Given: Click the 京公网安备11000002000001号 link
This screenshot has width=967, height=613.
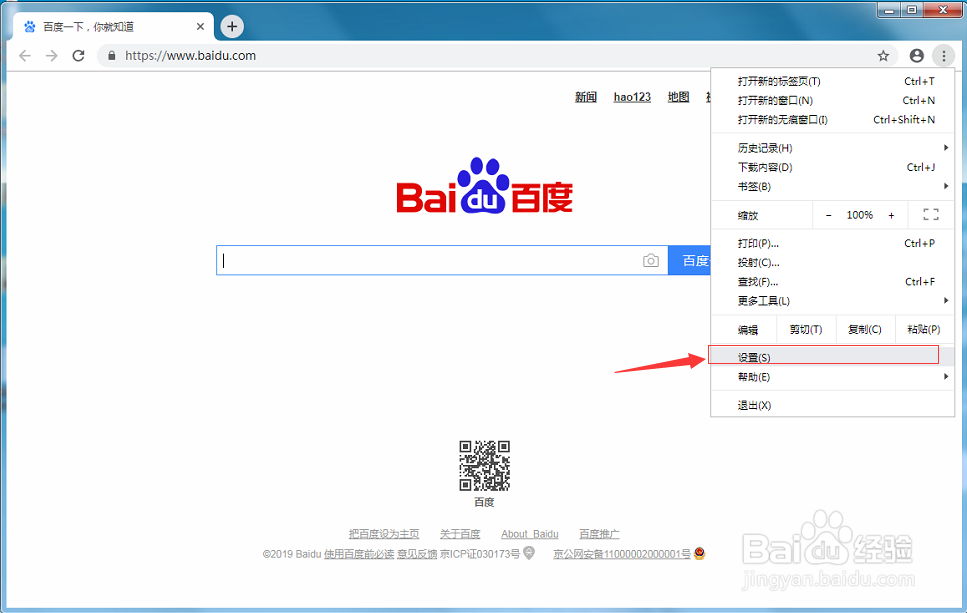Looking at the screenshot, I should (x=622, y=554).
